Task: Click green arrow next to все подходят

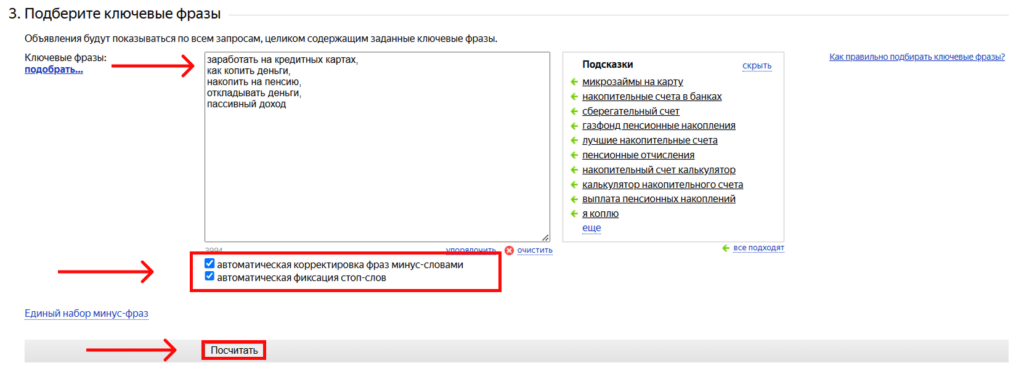Action: coord(726,248)
